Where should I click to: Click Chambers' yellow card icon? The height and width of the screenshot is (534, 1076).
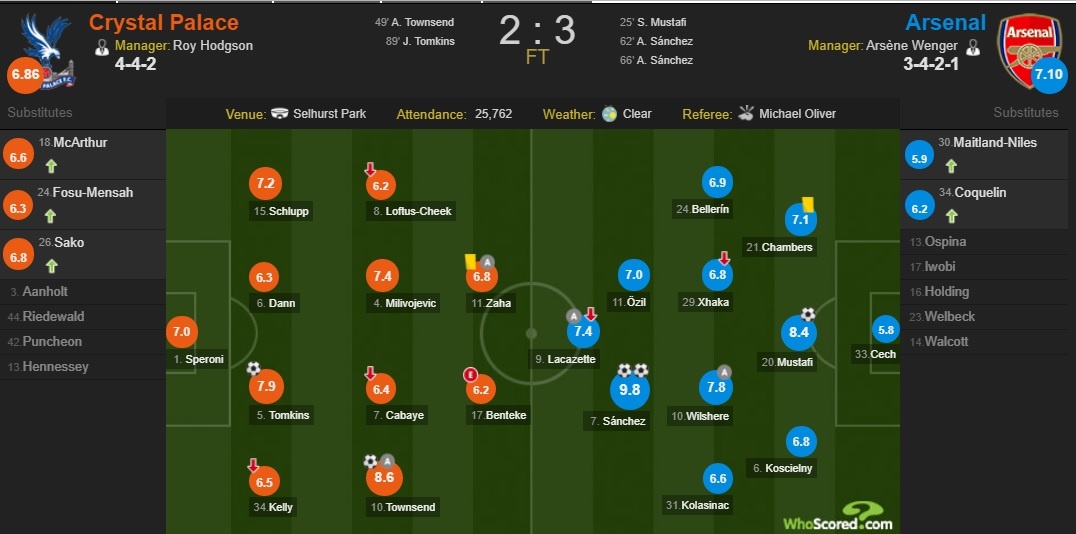[808, 203]
